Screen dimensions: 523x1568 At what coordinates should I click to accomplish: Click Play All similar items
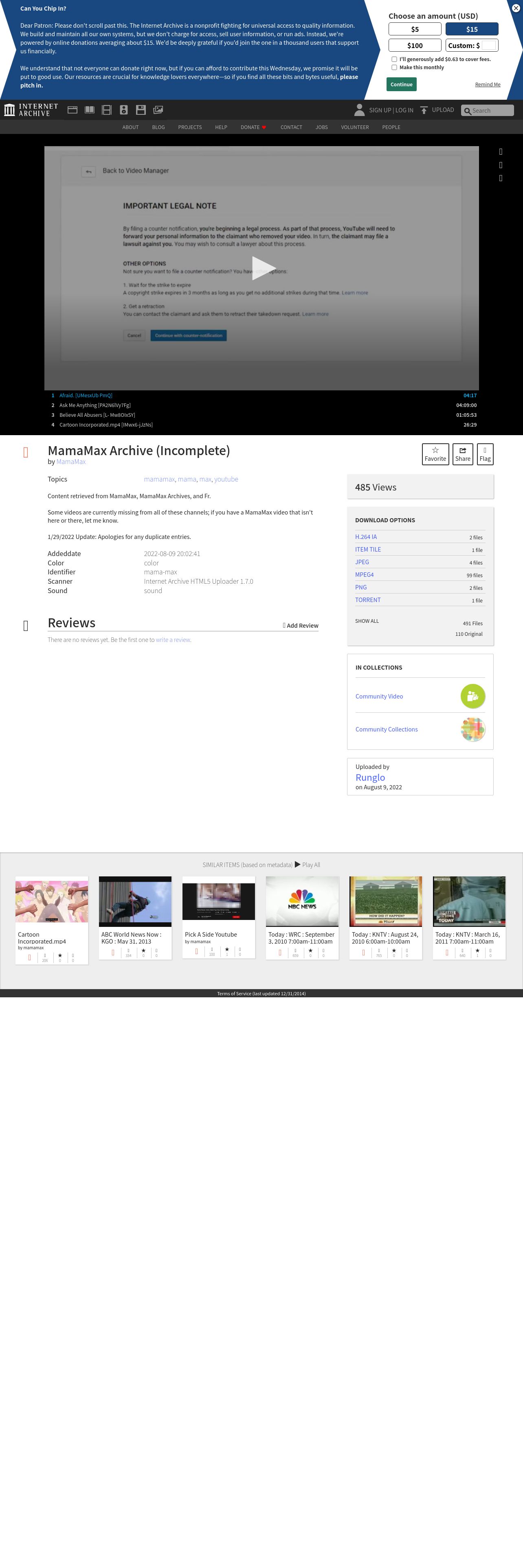[308, 865]
